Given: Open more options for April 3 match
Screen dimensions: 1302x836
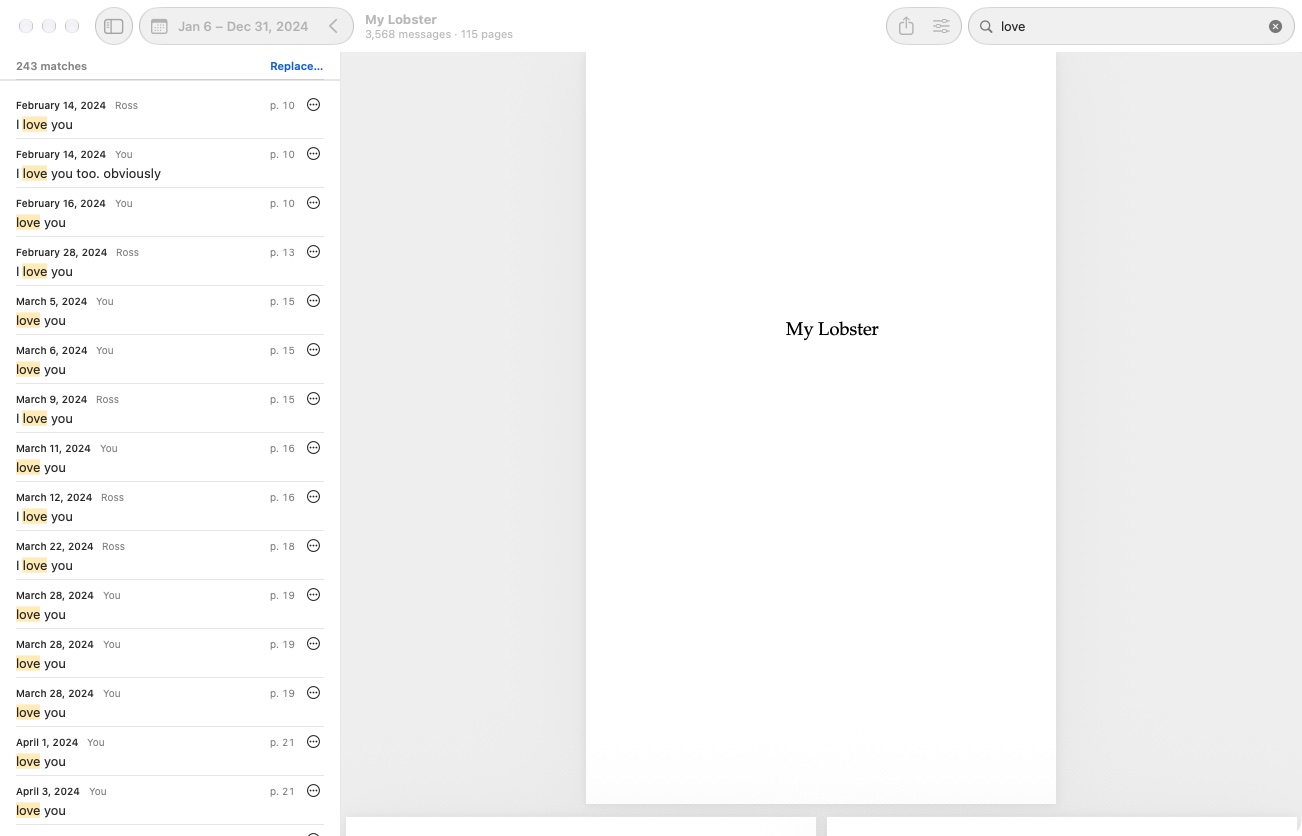Looking at the screenshot, I should pyautogui.click(x=313, y=791).
